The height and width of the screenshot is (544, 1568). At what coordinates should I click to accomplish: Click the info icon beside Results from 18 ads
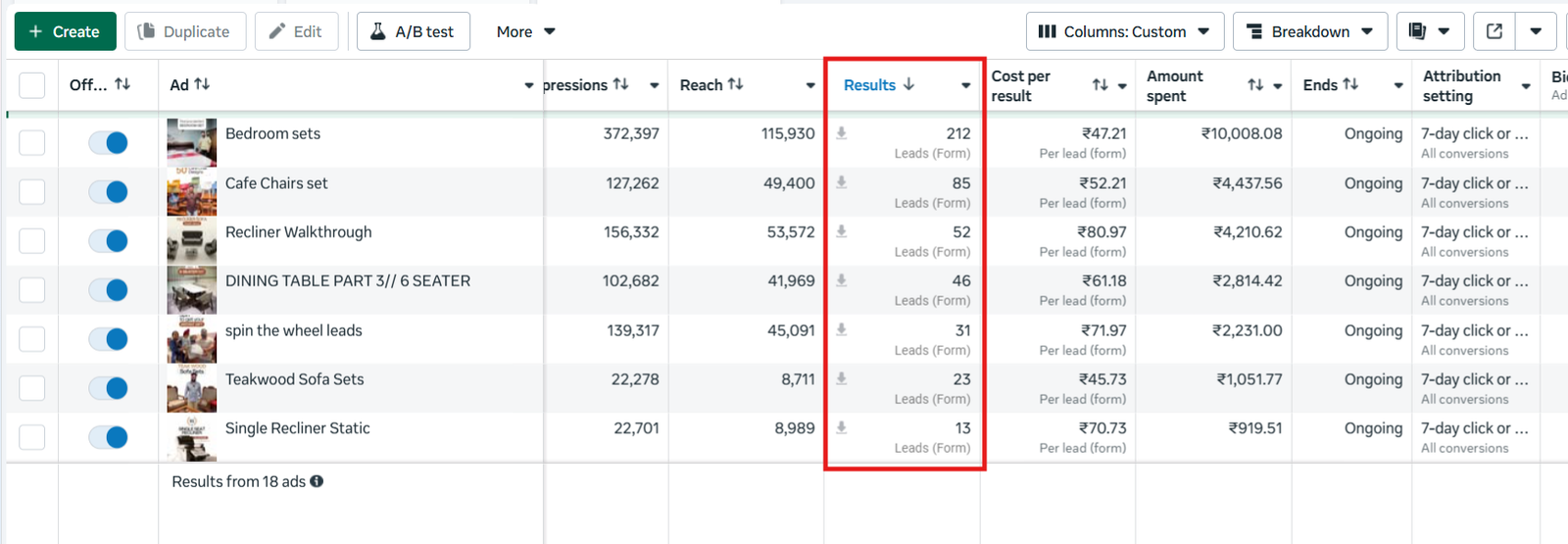tap(317, 481)
